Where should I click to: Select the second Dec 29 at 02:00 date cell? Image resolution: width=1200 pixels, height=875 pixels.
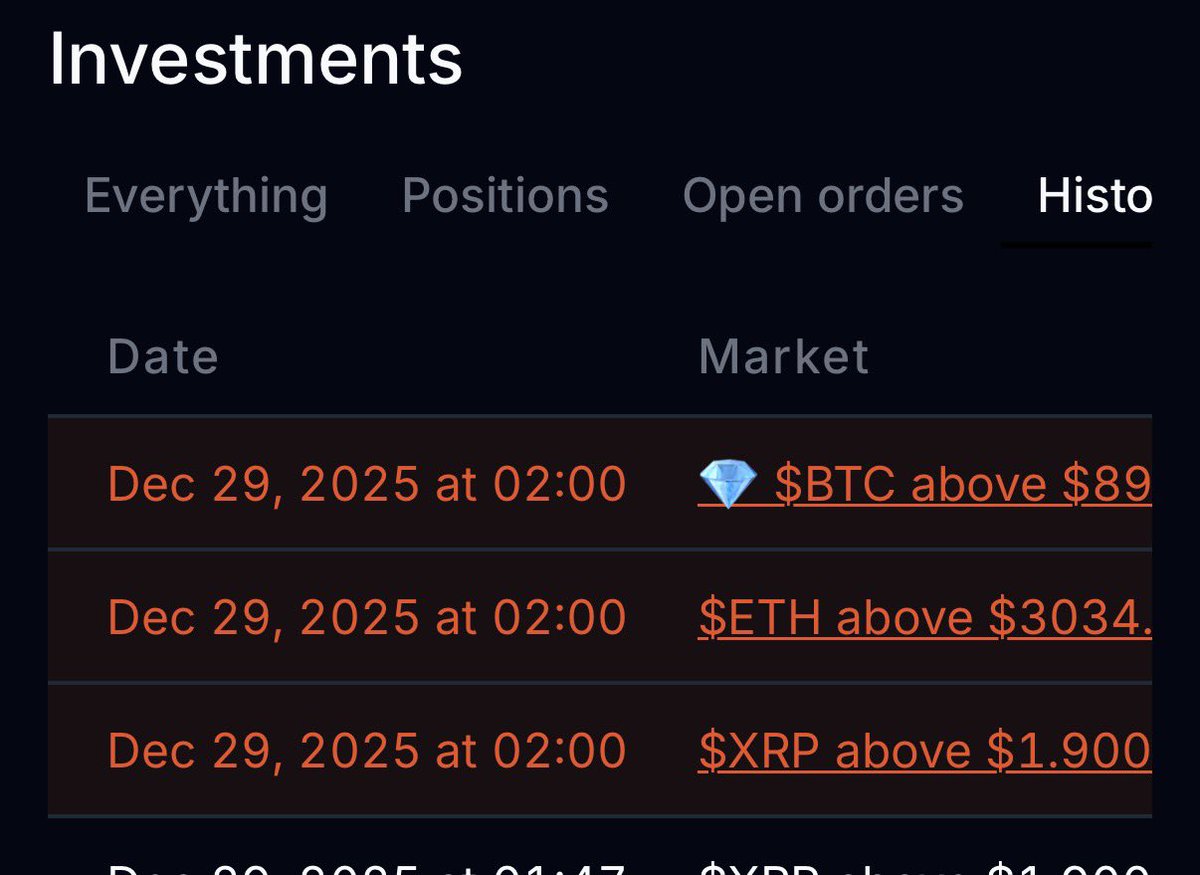coord(368,616)
